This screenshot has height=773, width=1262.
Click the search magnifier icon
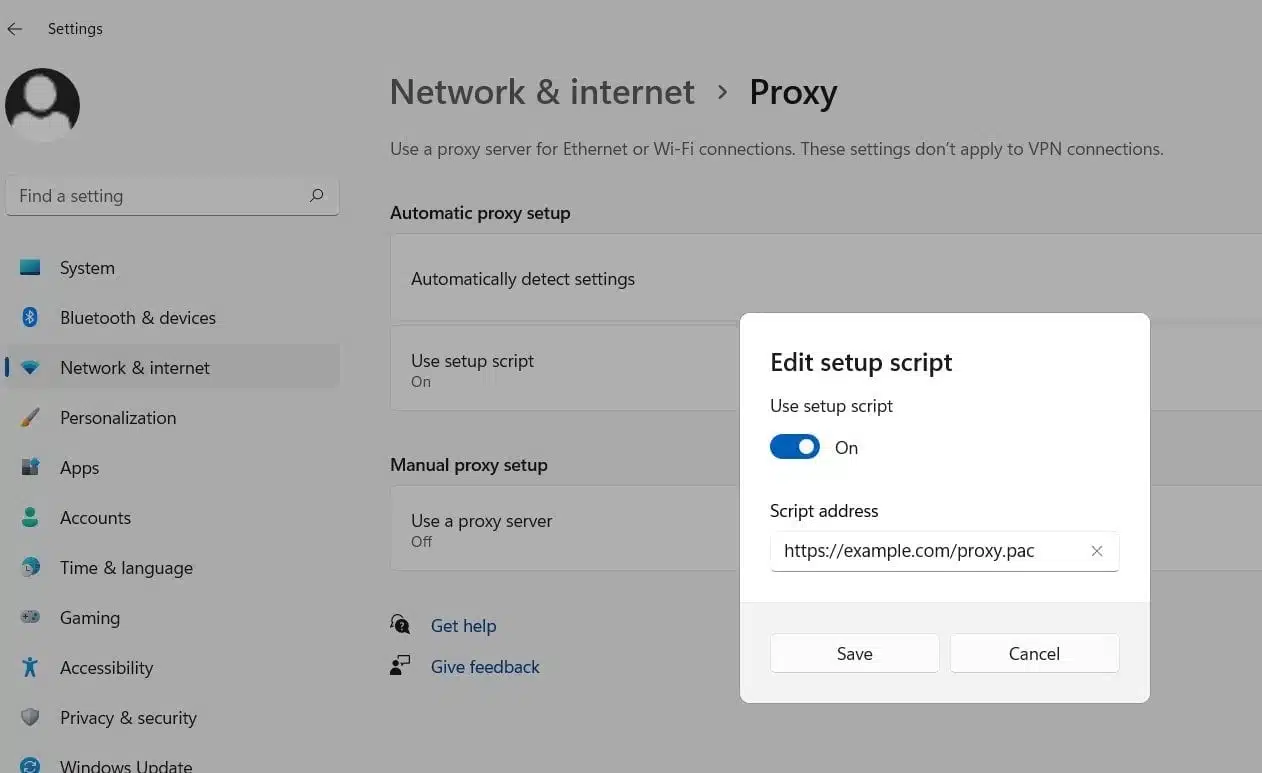coord(317,196)
